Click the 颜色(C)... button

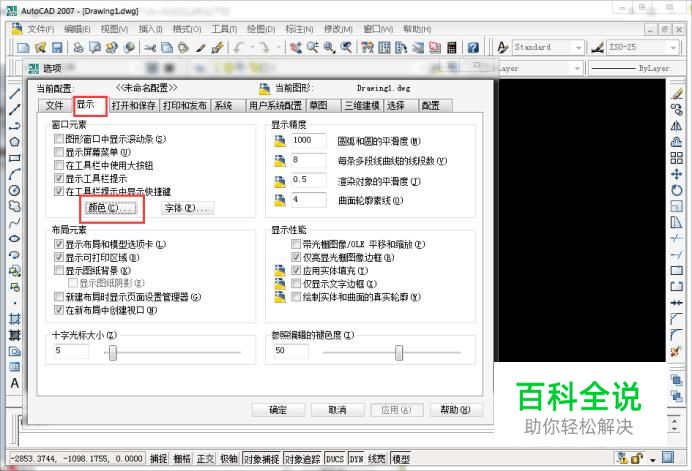[x=111, y=208]
